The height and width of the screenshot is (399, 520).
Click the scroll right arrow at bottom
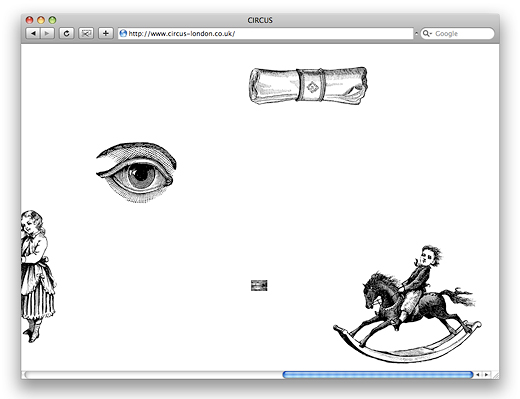pyautogui.click(x=486, y=375)
